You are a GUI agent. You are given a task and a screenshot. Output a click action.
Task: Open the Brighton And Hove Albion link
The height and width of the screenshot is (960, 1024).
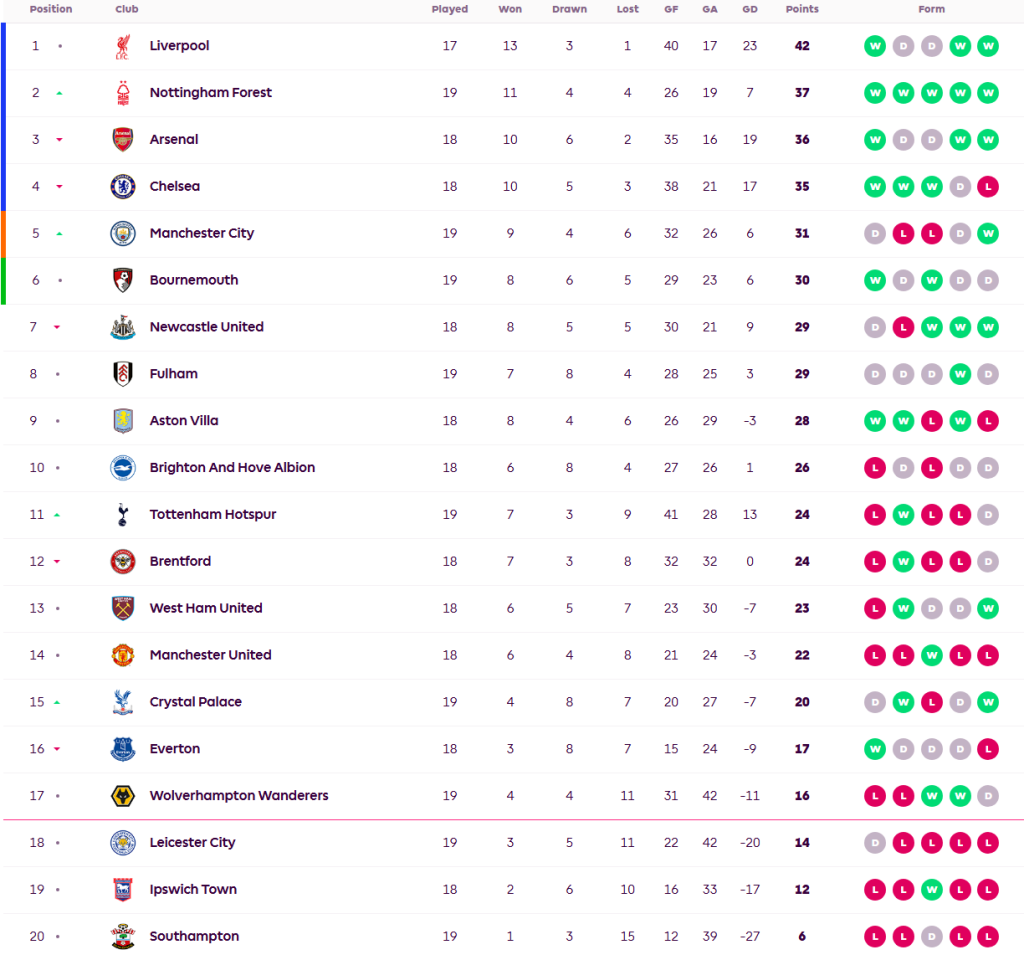click(x=232, y=468)
